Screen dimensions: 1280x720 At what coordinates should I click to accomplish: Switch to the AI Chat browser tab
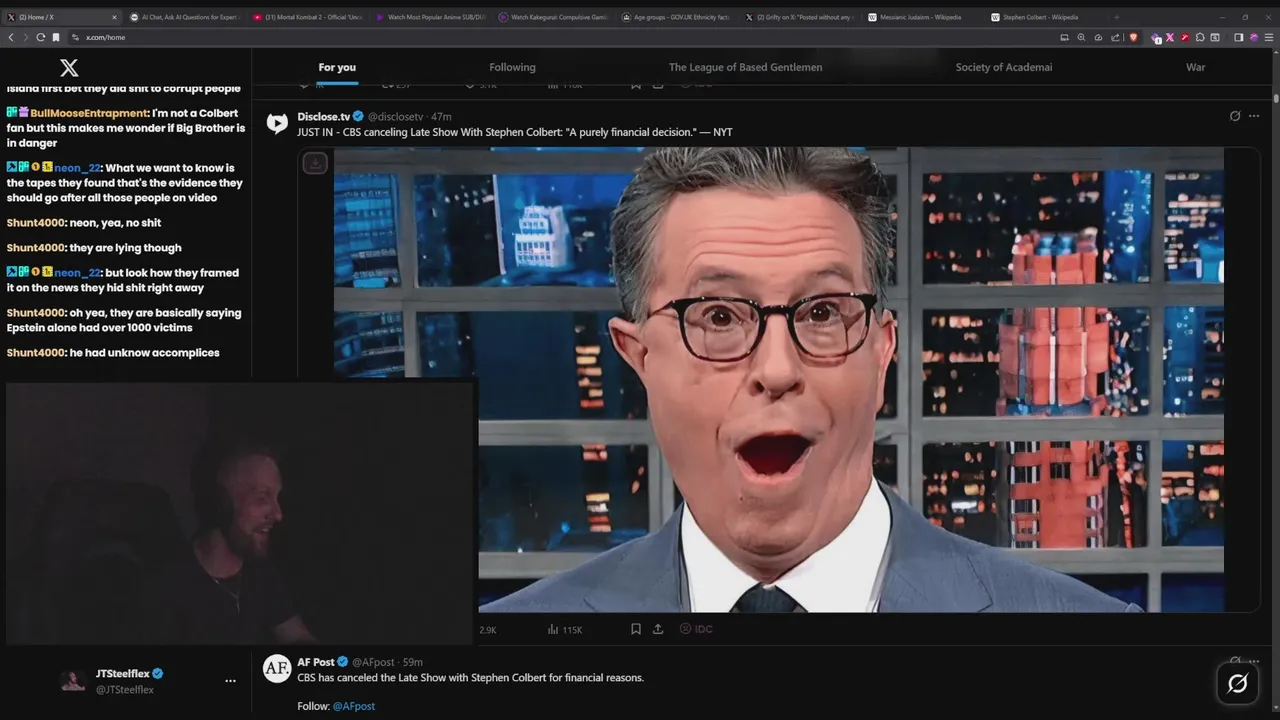click(185, 17)
